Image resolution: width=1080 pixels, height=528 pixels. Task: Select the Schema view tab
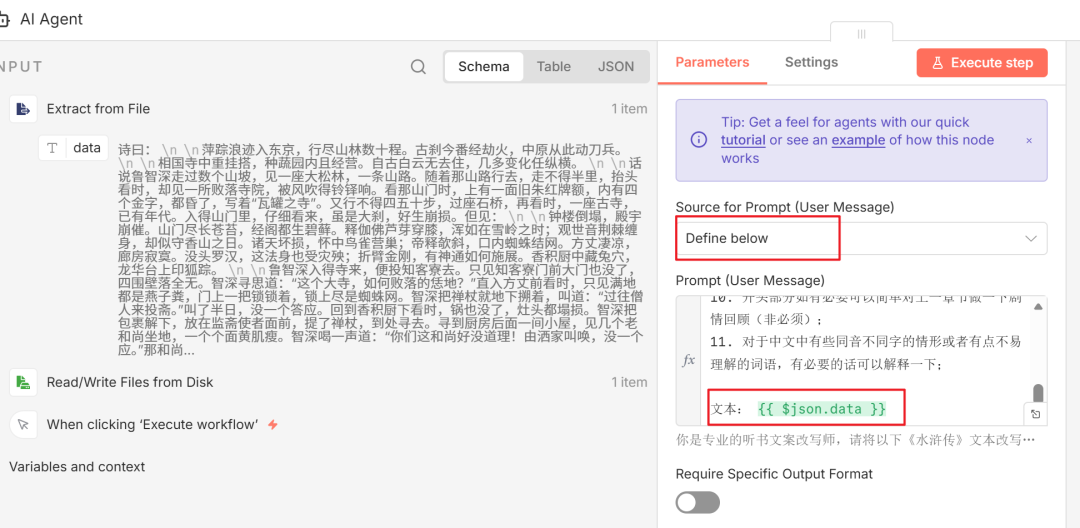click(x=484, y=67)
